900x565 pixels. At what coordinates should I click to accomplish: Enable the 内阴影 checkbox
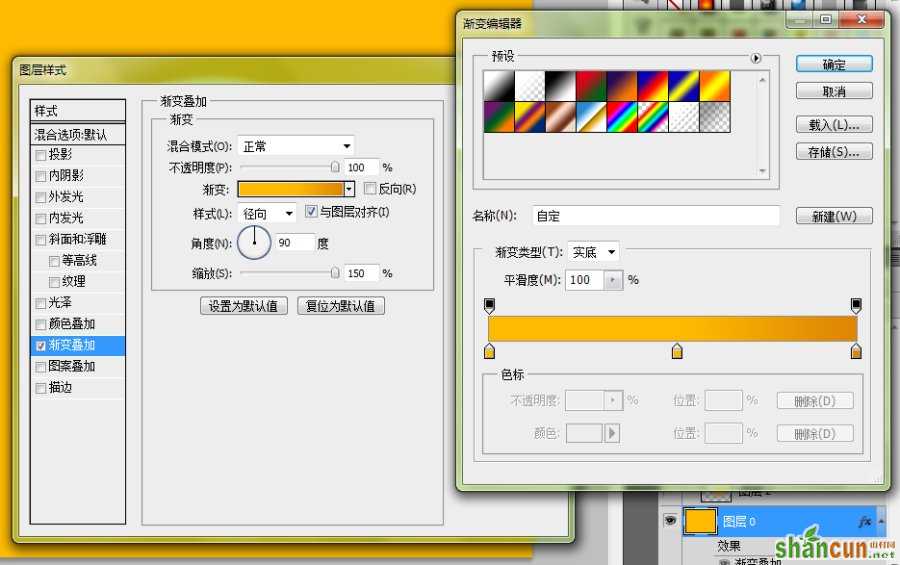(41, 176)
